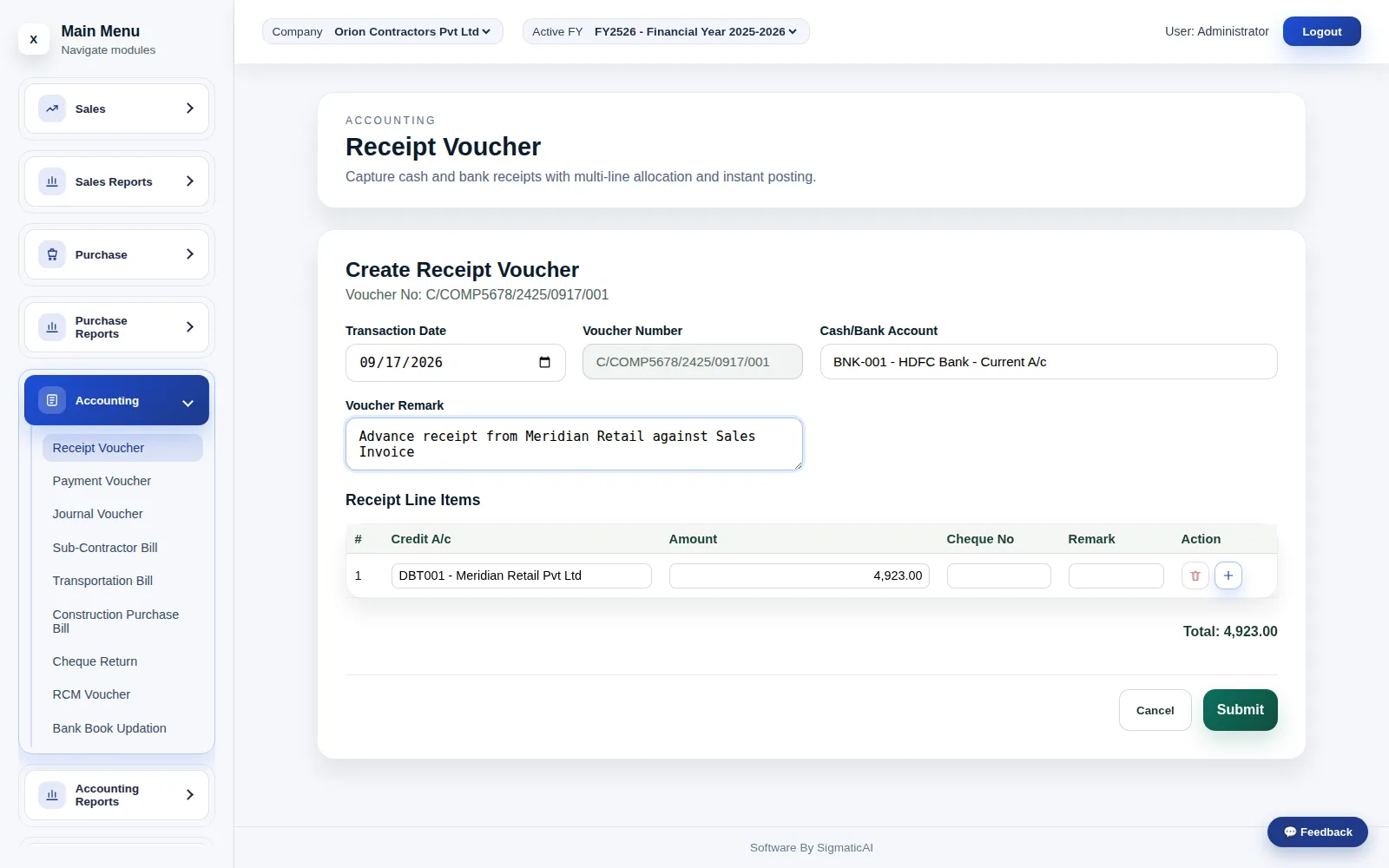Open Receipt Voucher in the sidebar
1389x868 pixels.
coord(122,448)
